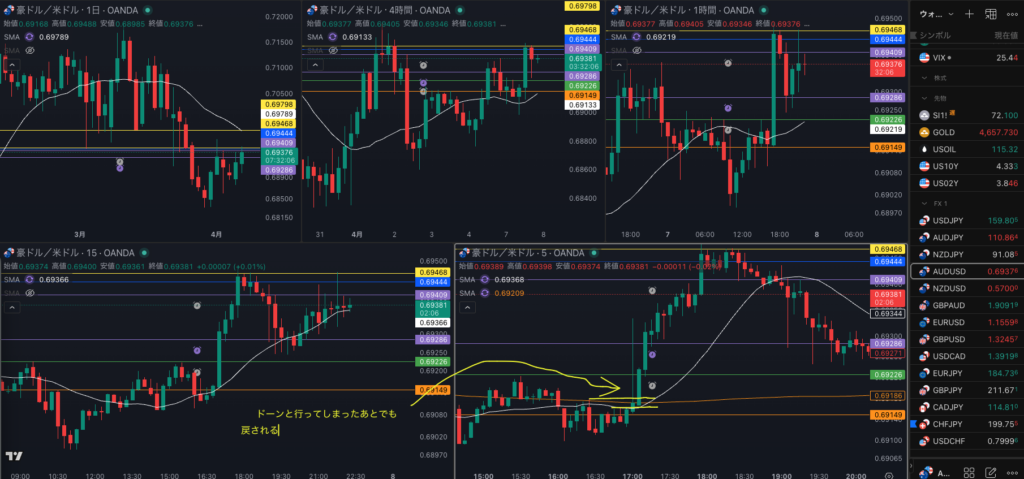Open the watchlist advanced view table icon
Viewport: 1024px width, 479px height.
coord(991,14)
